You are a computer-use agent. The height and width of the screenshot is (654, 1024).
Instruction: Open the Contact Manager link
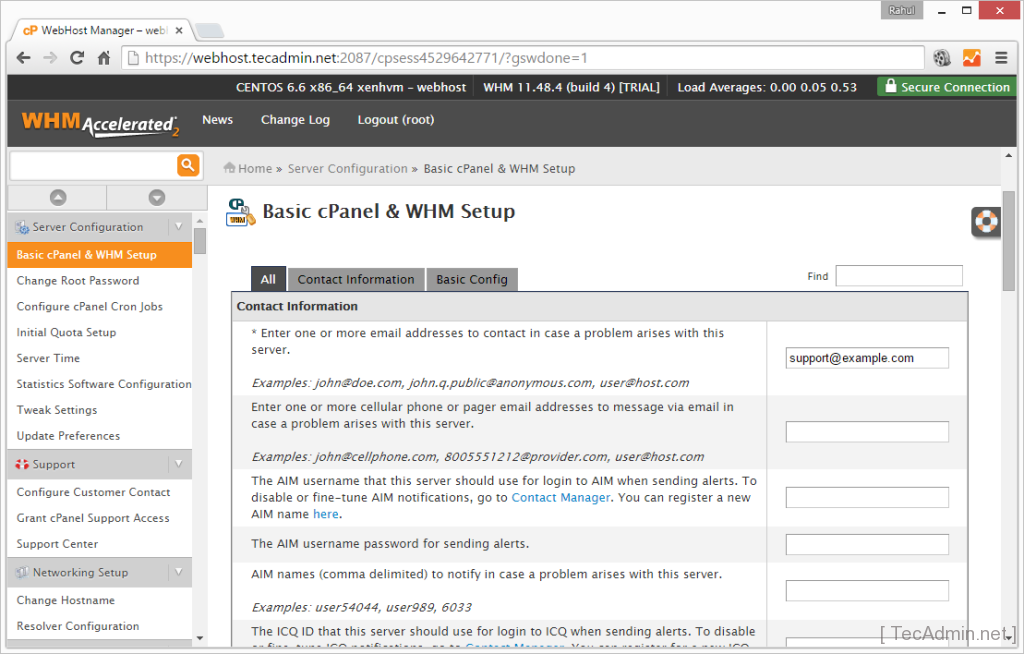(x=560, y=498)
